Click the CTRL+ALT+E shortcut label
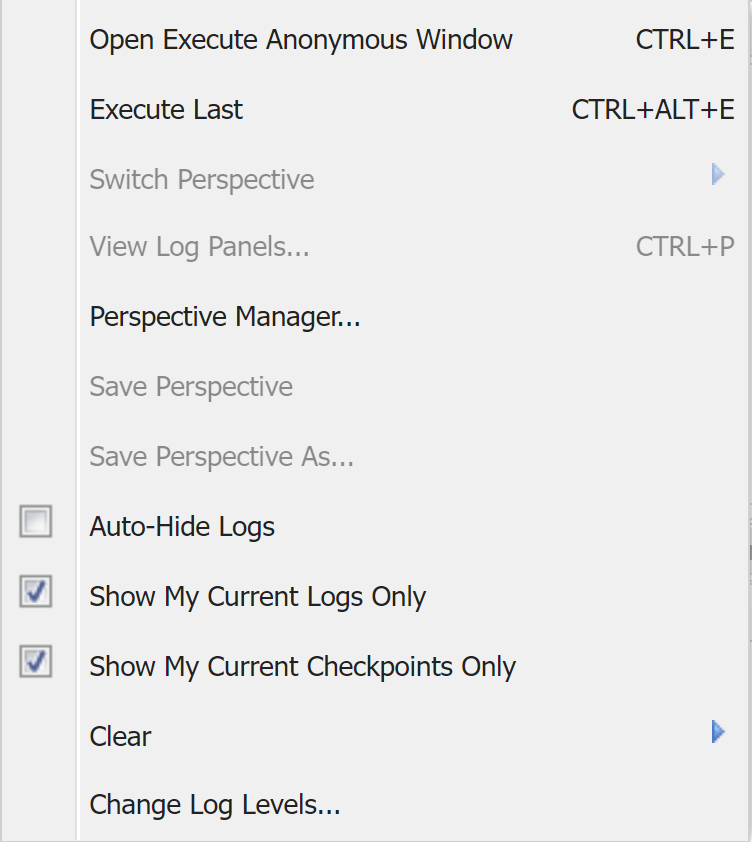752x842 pixels. click(653, 110)
